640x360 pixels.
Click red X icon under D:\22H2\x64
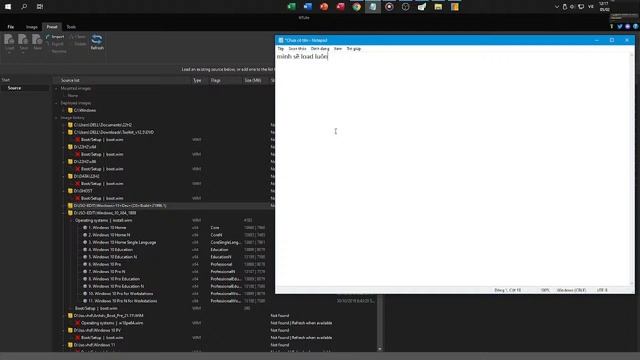(x=77, y=154)
